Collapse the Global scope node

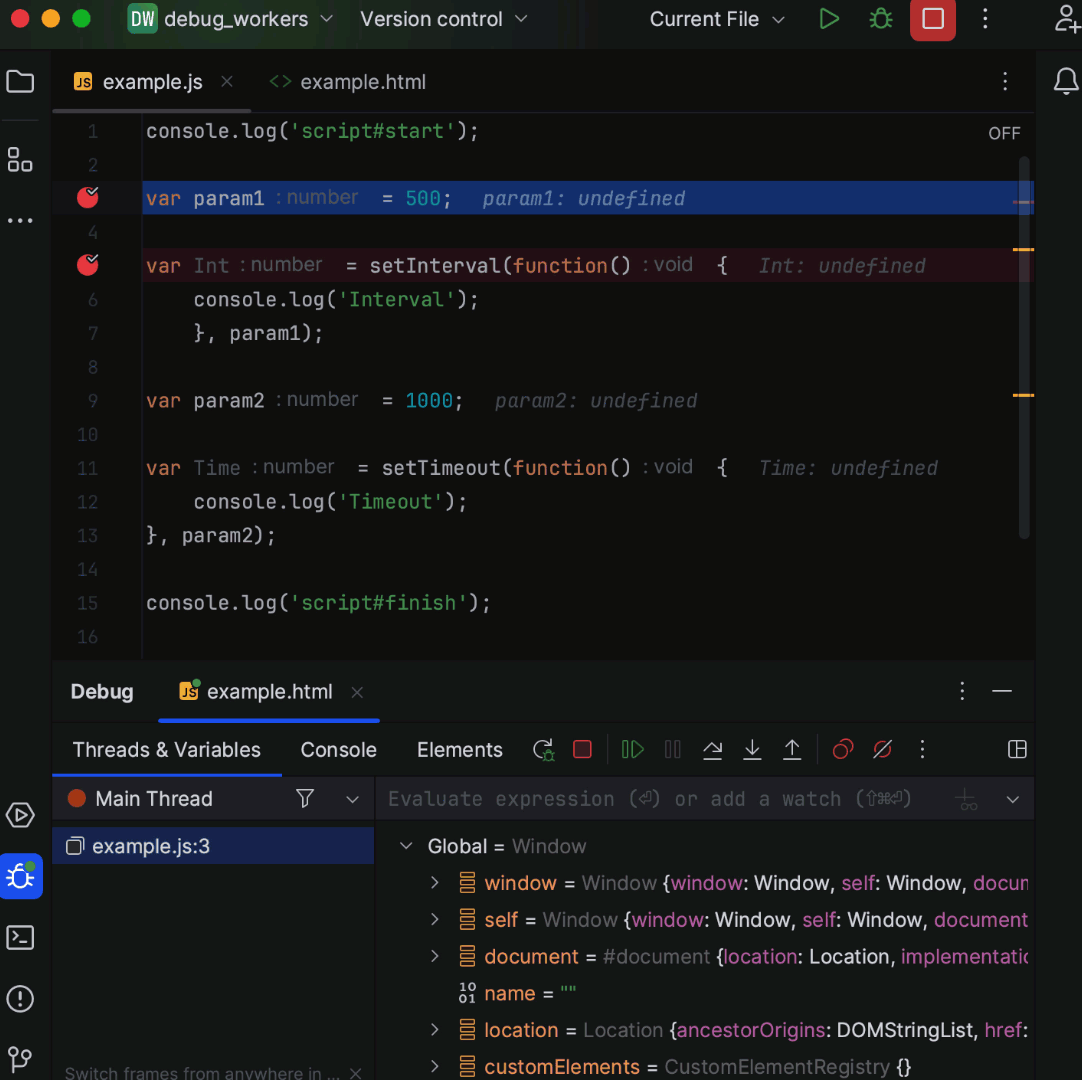406,846
